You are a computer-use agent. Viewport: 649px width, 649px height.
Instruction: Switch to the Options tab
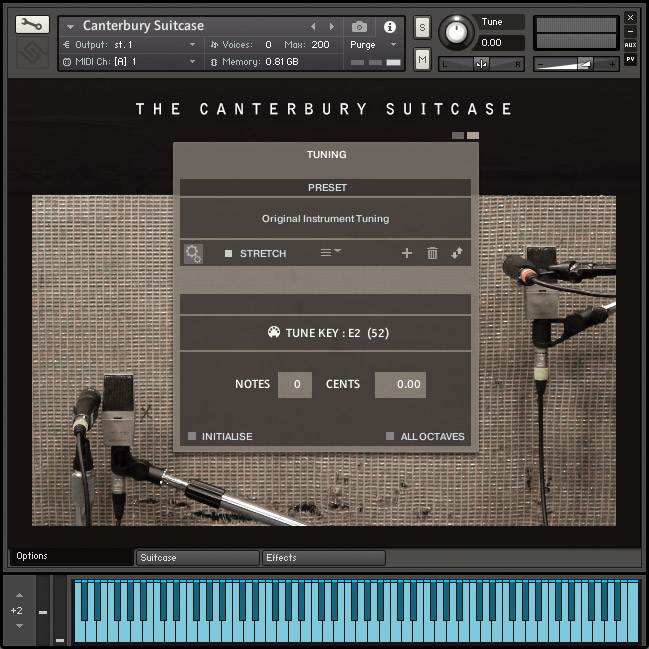click(x=70, y=556)
